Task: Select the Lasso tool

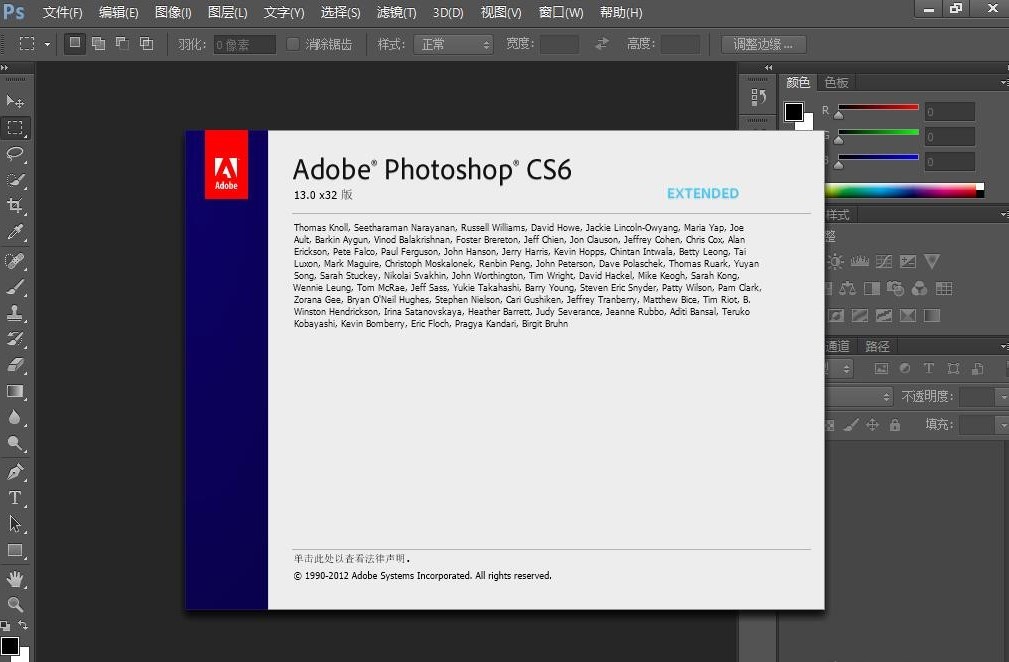Action: click(x=15, y=153)
